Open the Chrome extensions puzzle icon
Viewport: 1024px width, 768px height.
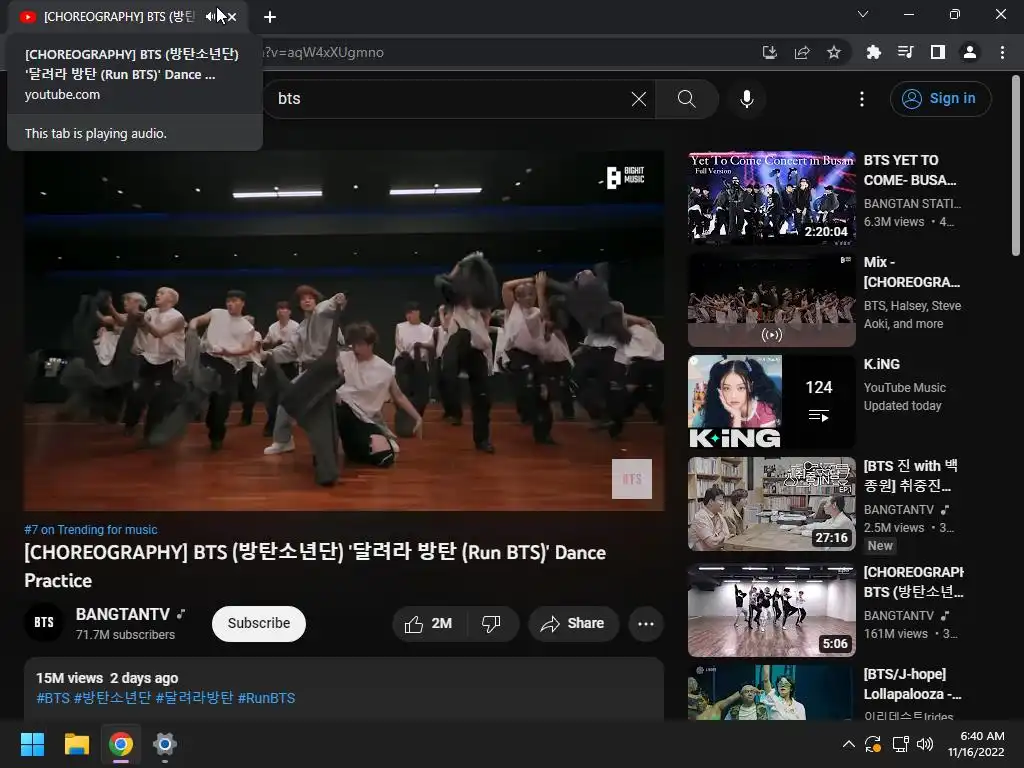(873, 52)
